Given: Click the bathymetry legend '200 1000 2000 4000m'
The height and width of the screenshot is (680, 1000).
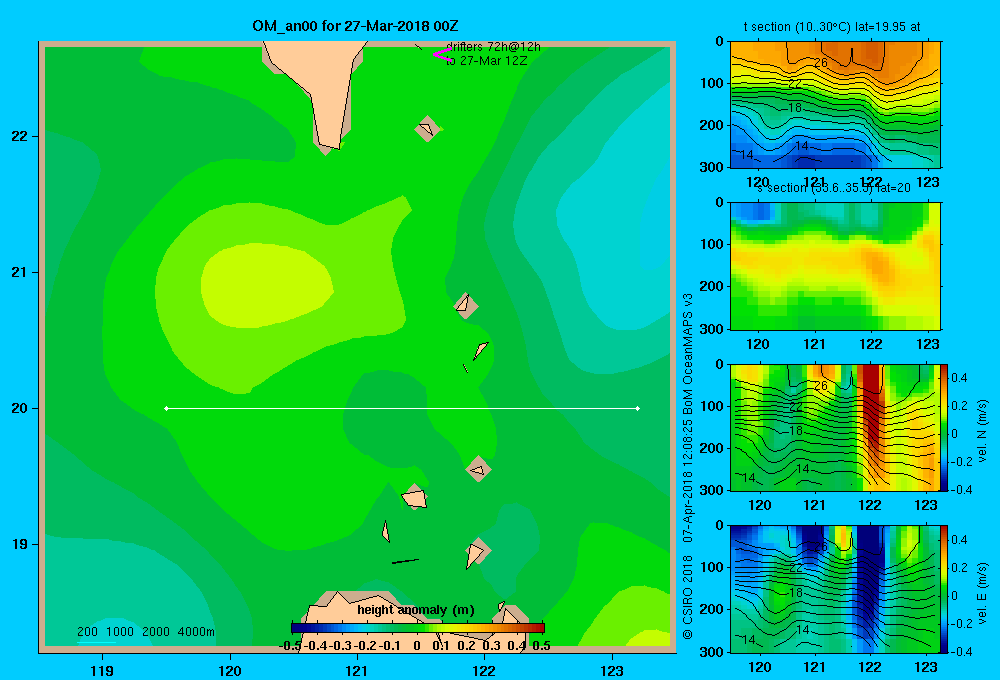Looking at the screenshot, I should (145, 632).
